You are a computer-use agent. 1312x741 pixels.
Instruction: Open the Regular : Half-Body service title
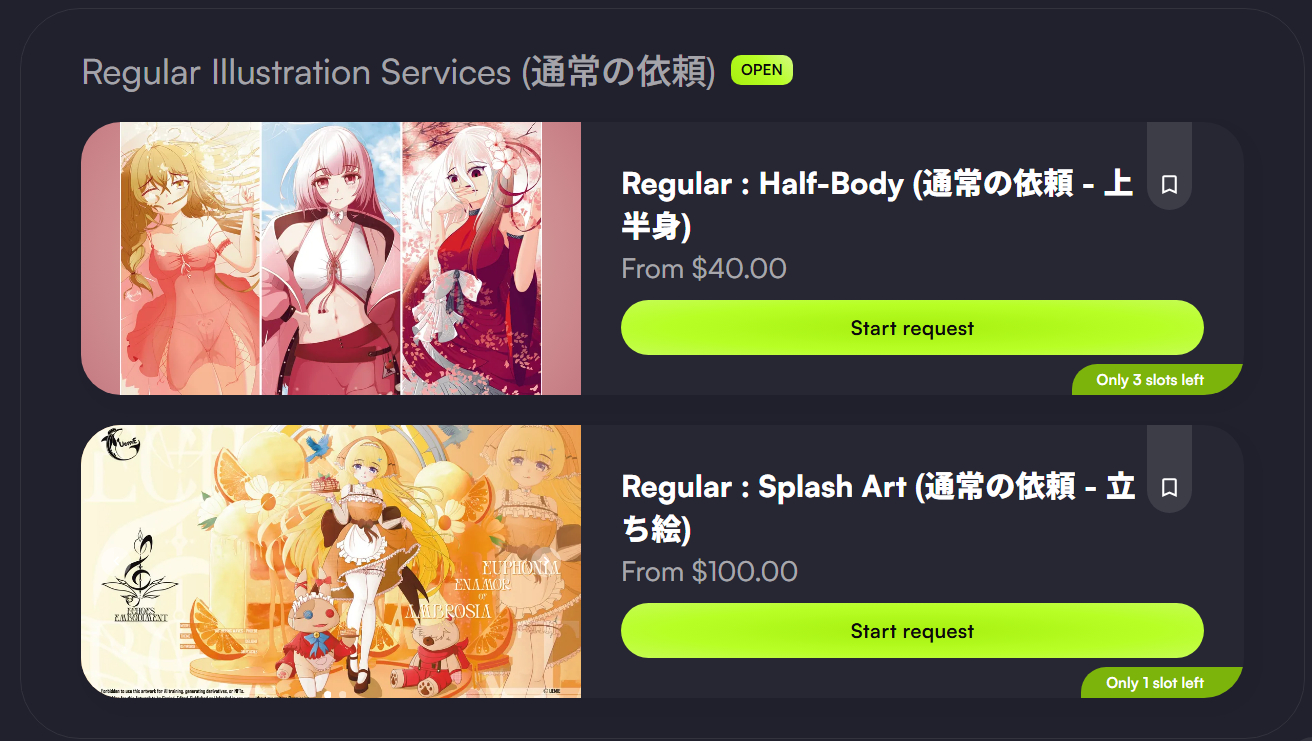pos(877,205)
